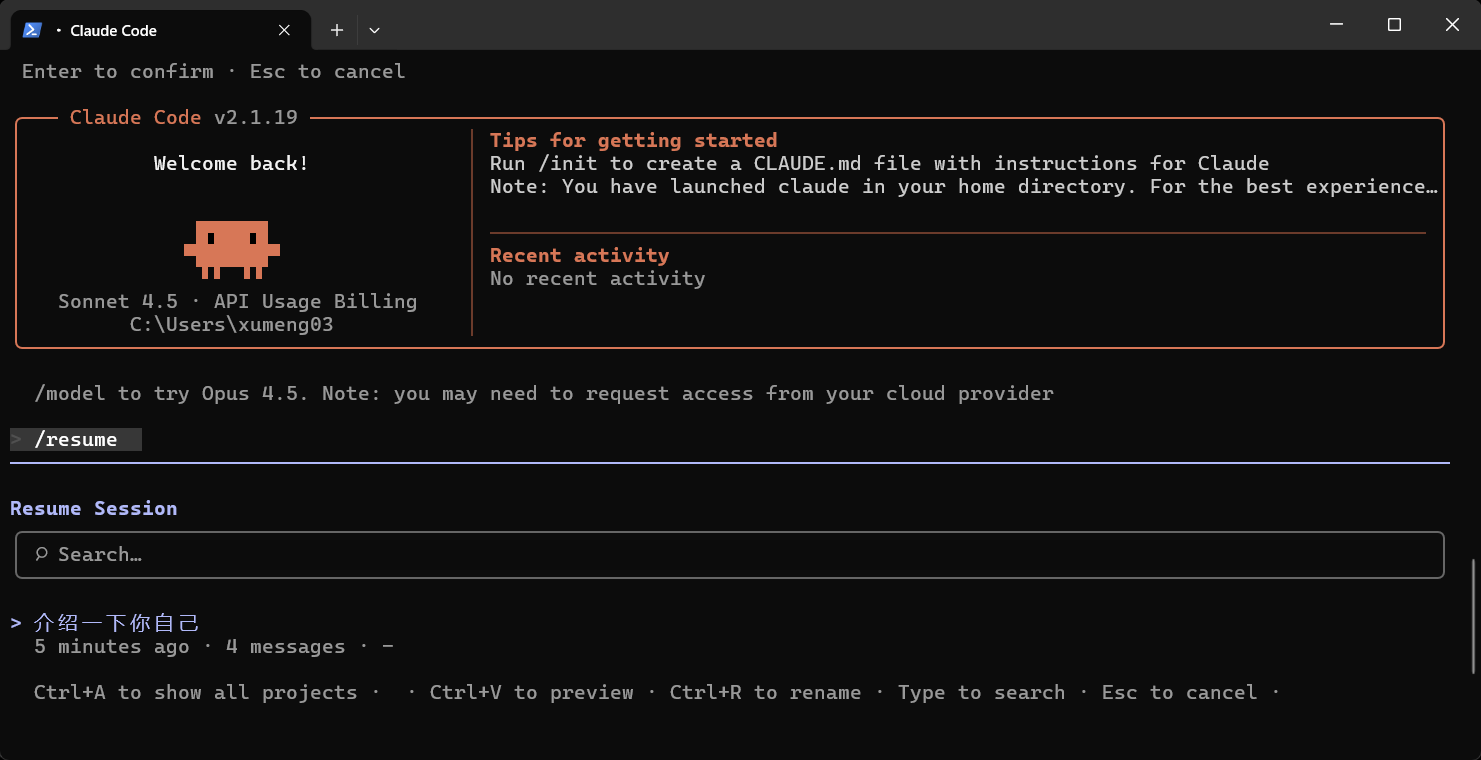Focus the Search… field under Resume Session
The image size is (1481, 760).
click(x=730, y=554)
